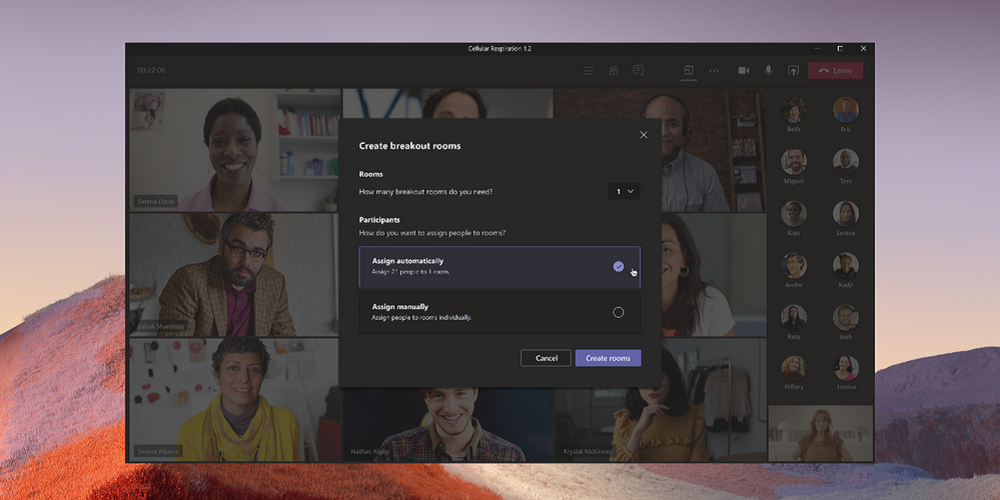This screenshot has width=1000, height=500.
Task: Select the Assign manually option
Action: (499, 312)
